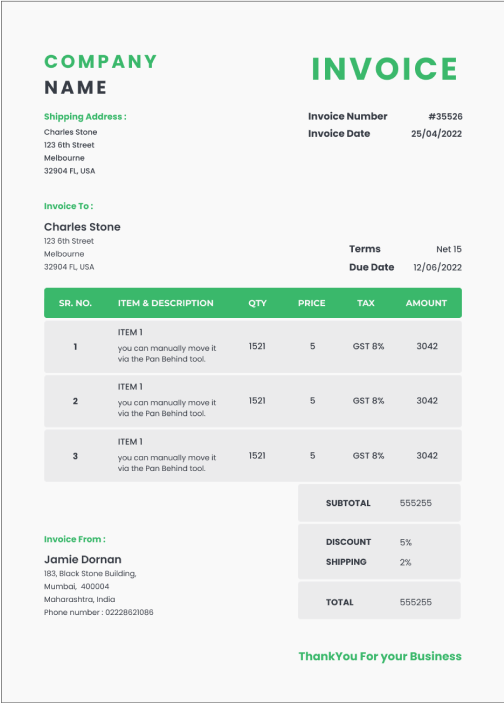
Task: Click the PRICE column header
Action: [x=312, y=303]
